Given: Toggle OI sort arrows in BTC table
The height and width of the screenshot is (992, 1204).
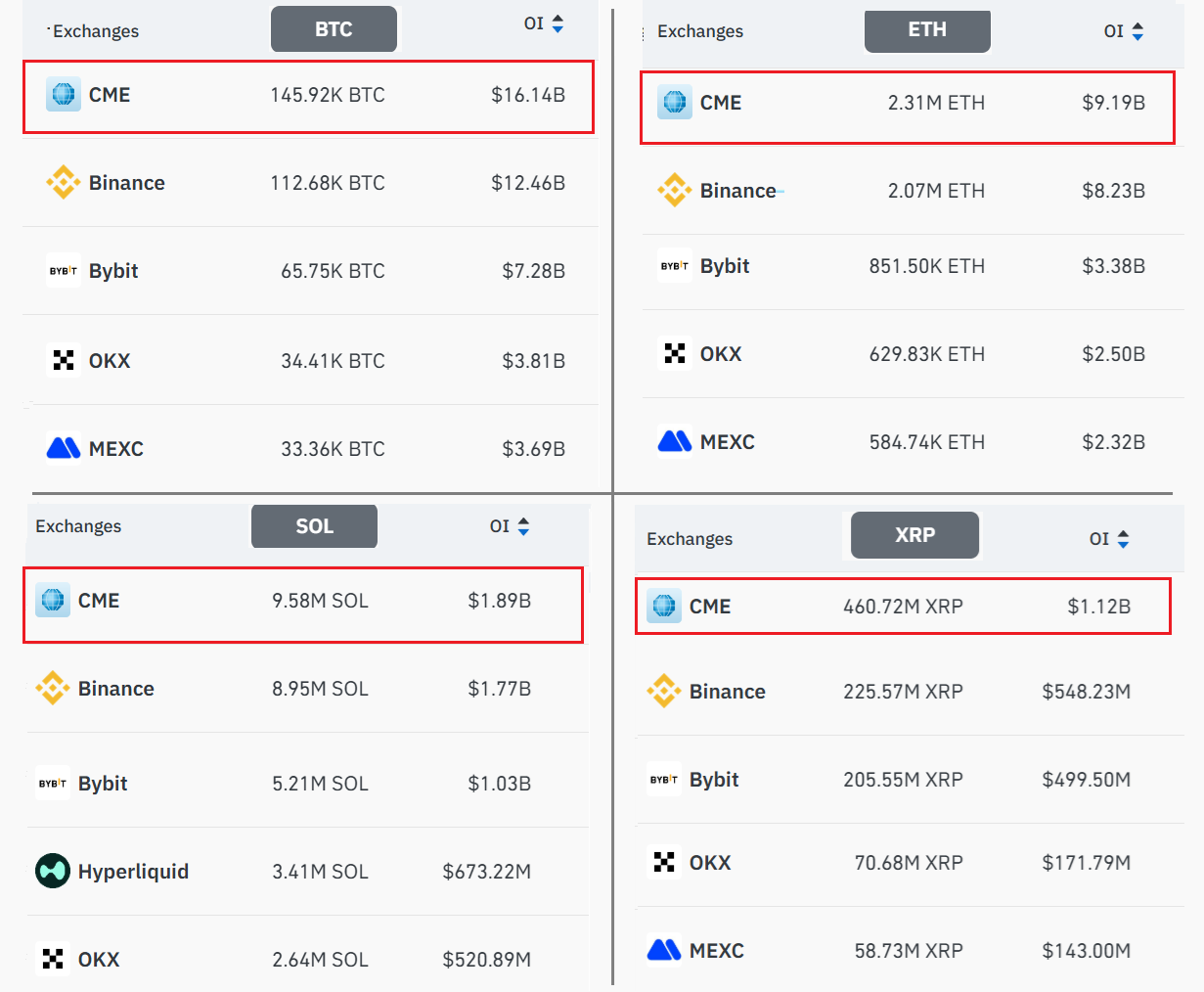Looking at the screenshot, I should tap(557, 23).
